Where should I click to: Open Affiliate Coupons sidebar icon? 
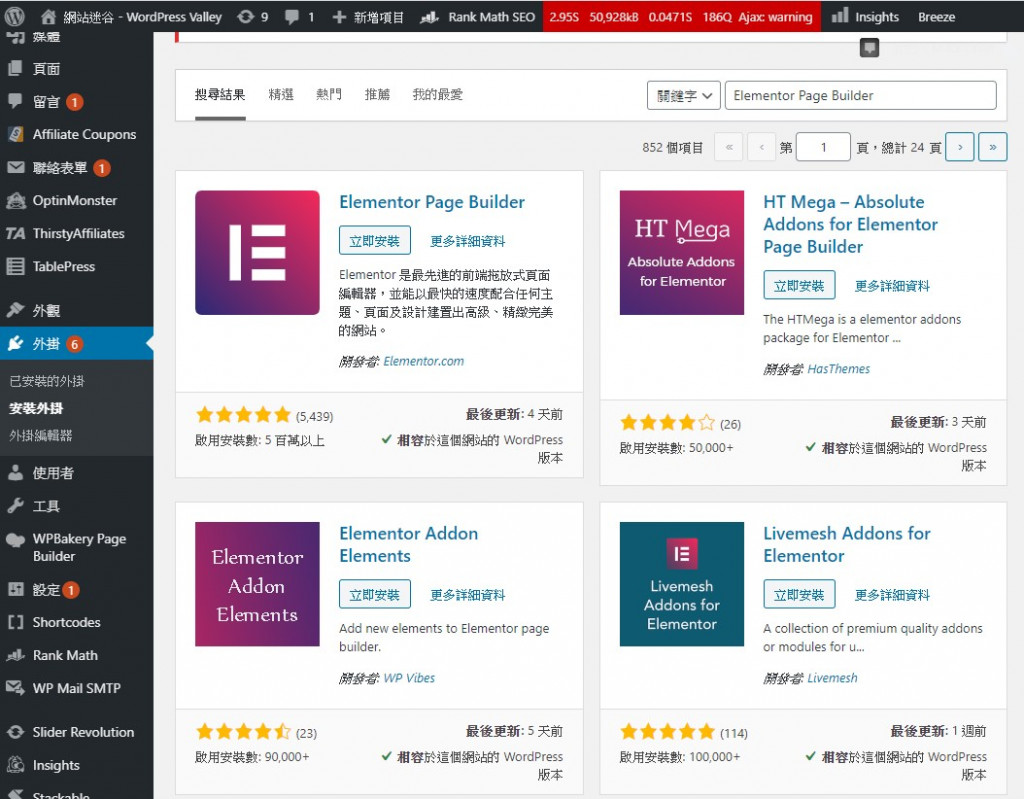pyautogui.click(x=15, y=135)
